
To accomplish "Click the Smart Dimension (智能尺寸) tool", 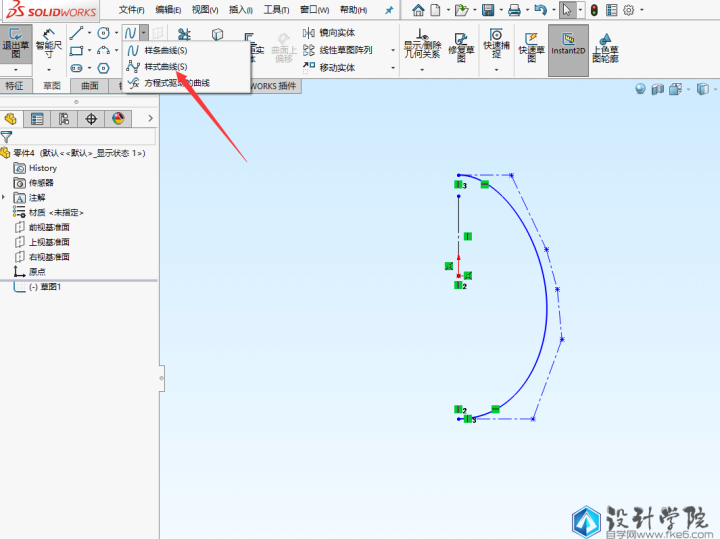I will click(x=48, y=44).
